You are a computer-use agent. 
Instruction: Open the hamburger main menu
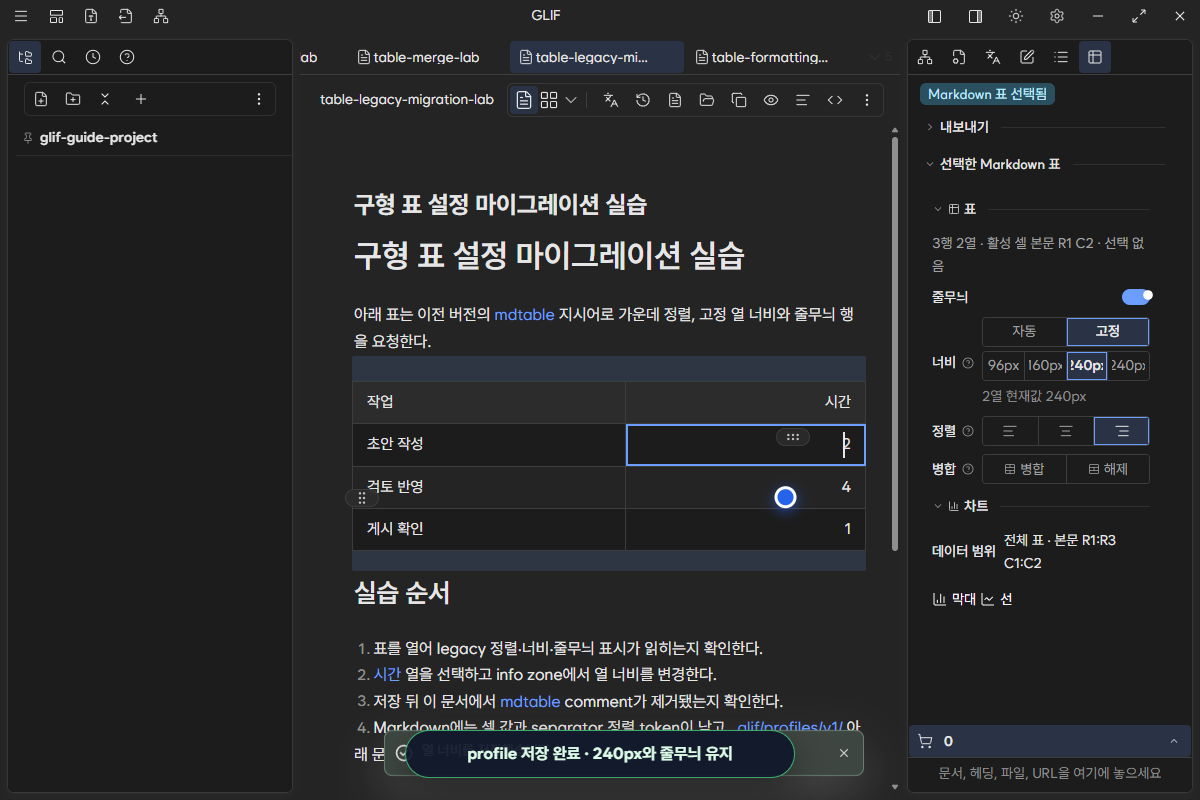click(x=21, y=16)
